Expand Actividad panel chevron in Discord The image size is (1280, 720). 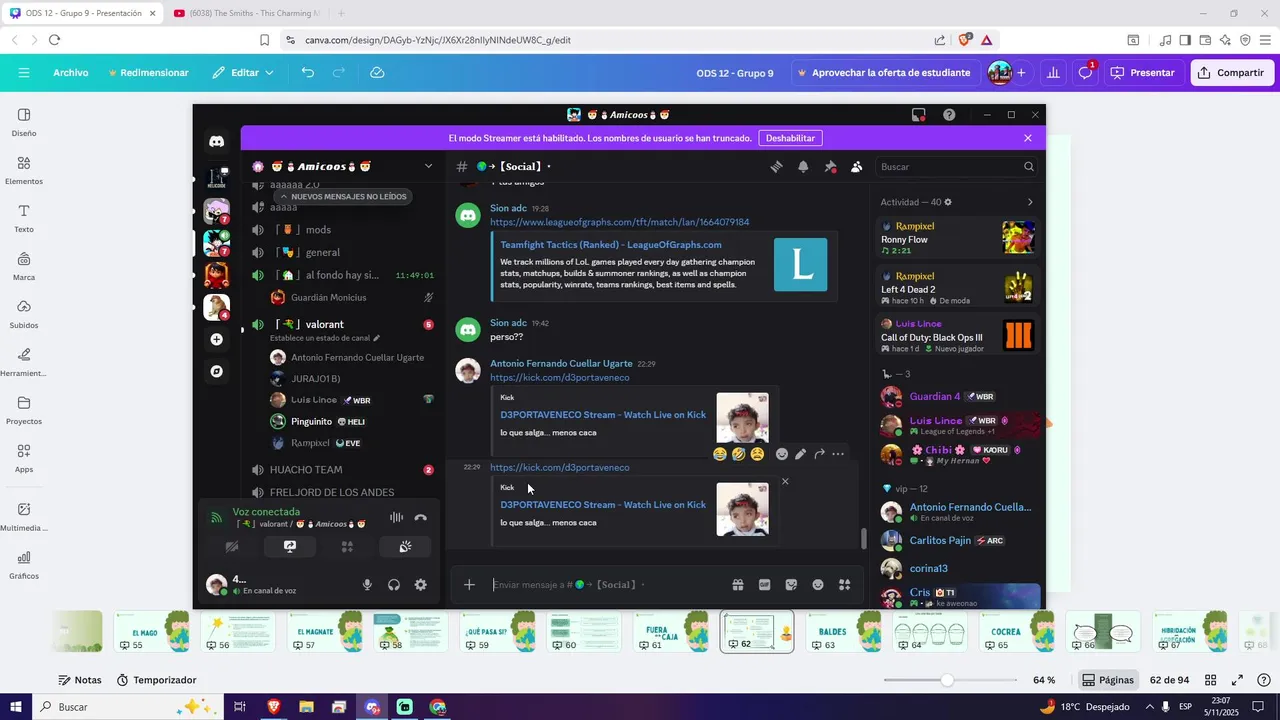(x=1030, y=202)
